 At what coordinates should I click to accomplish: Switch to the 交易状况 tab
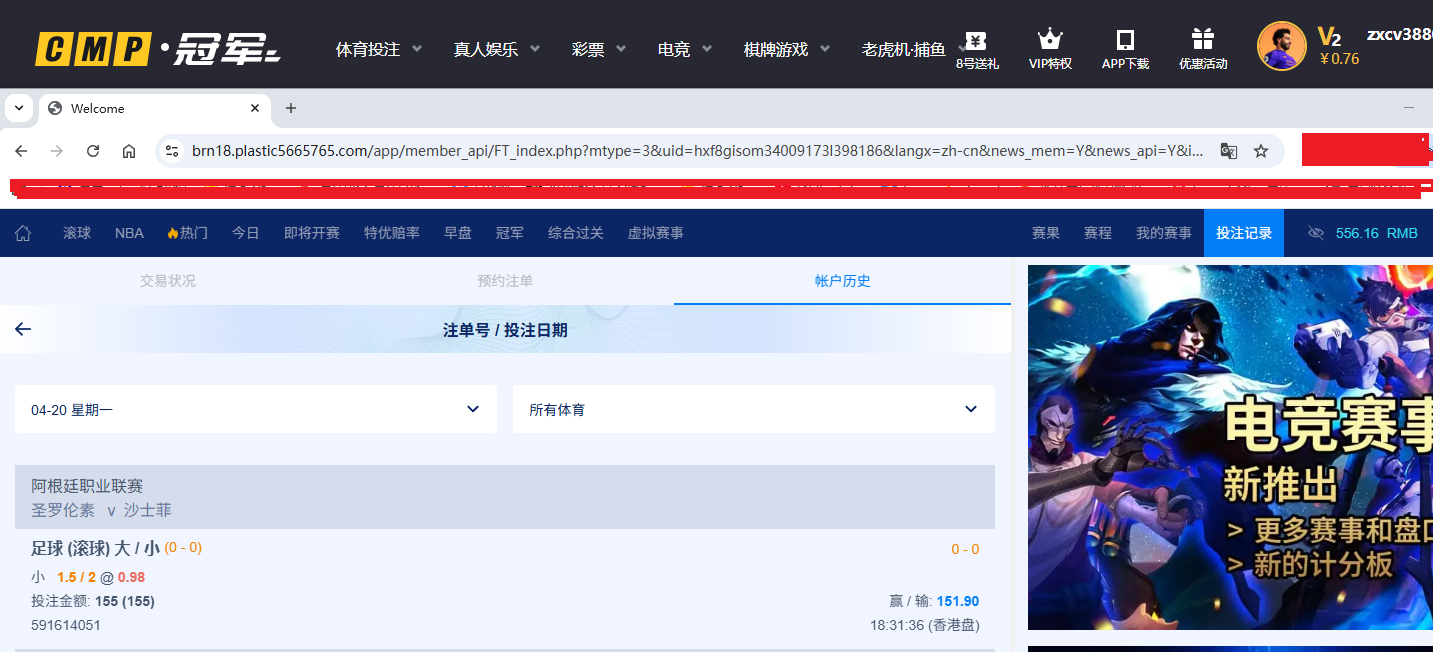[x=168, y=281]
